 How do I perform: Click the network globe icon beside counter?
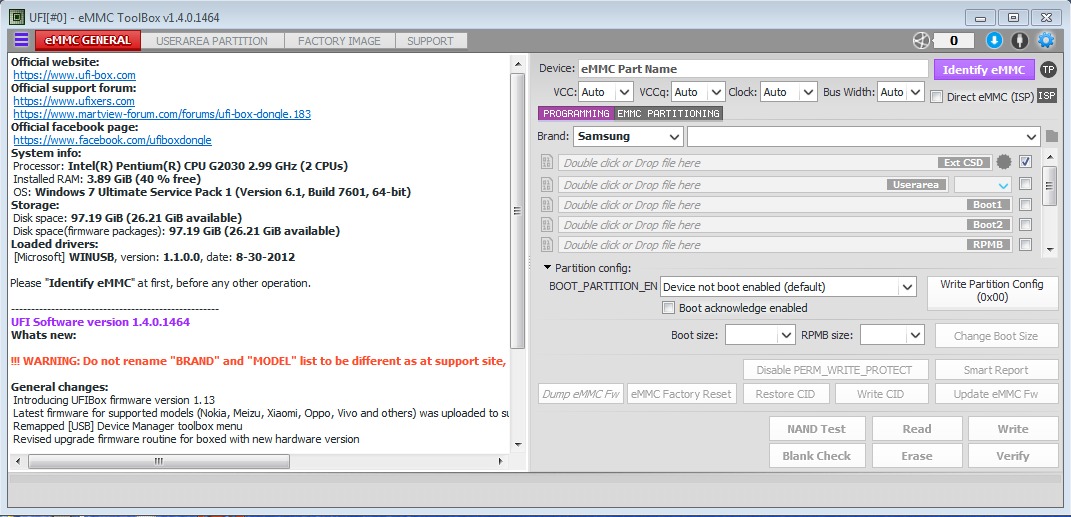pos(921,40)
